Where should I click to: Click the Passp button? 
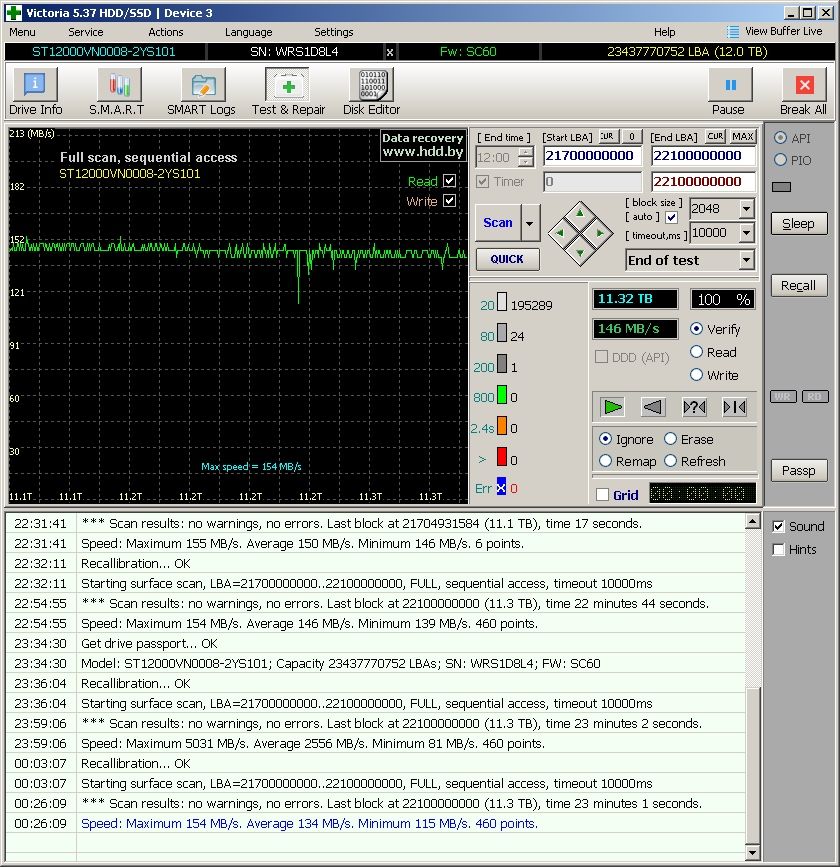pyautogui.click(x=798, y=470)
